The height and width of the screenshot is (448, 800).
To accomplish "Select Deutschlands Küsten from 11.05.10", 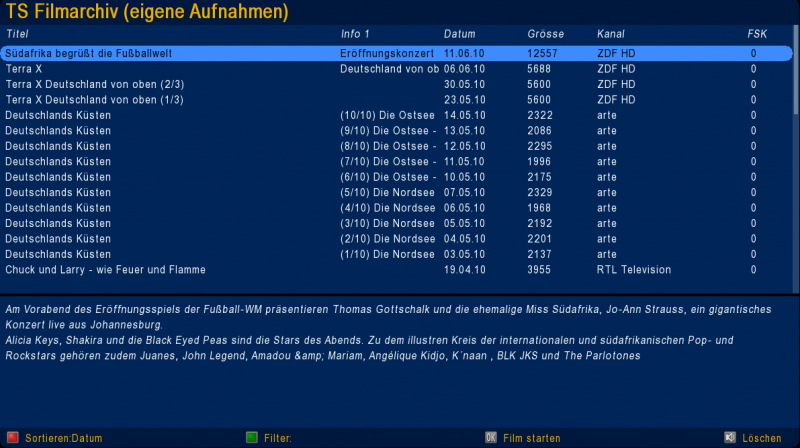I will click(396, 162).
